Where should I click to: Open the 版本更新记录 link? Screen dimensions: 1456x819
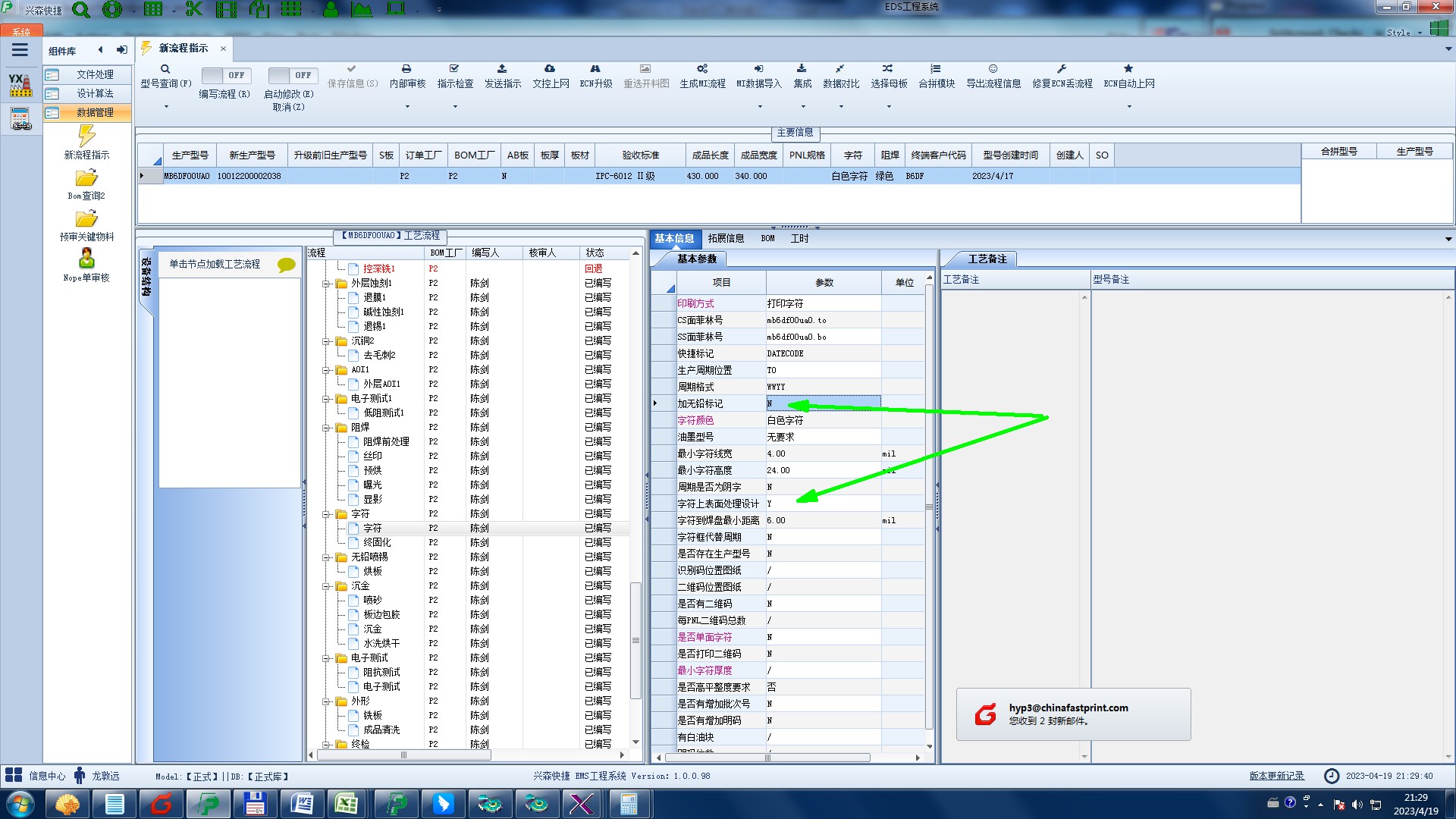[1276, 776]
